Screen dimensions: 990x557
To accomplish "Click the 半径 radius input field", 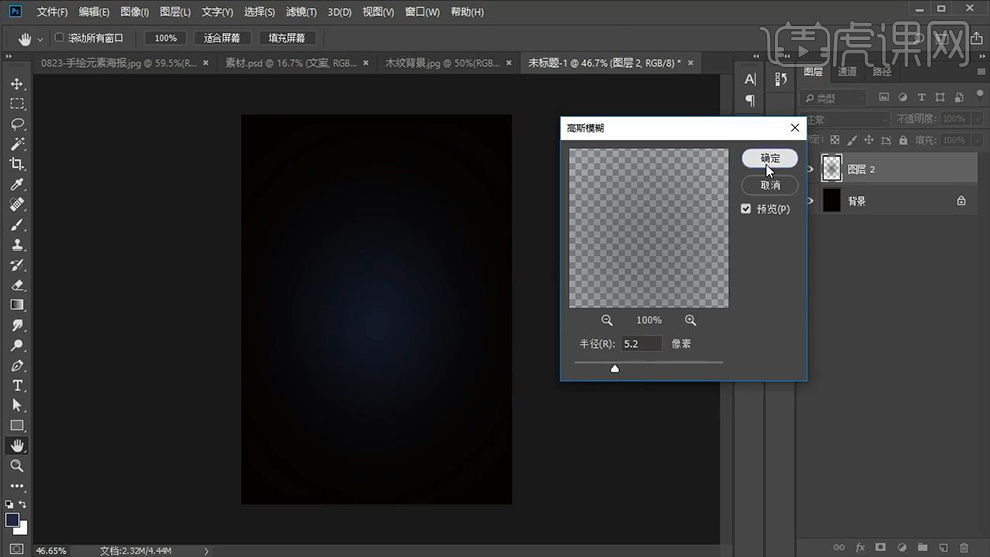I will point(641,343).
